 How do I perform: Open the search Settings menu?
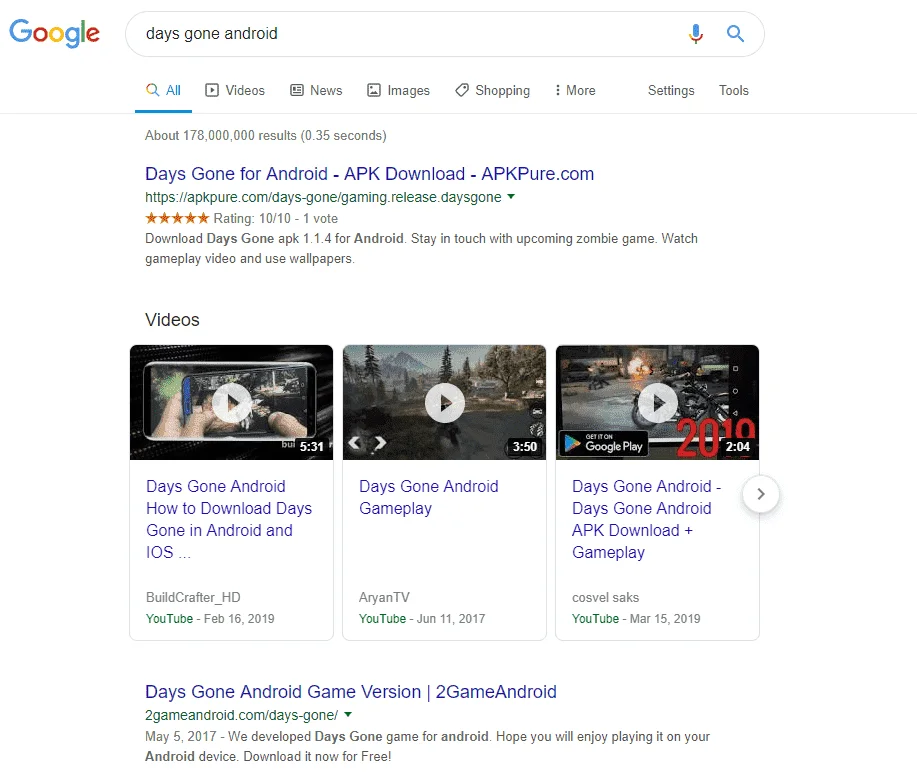(671, 91)
